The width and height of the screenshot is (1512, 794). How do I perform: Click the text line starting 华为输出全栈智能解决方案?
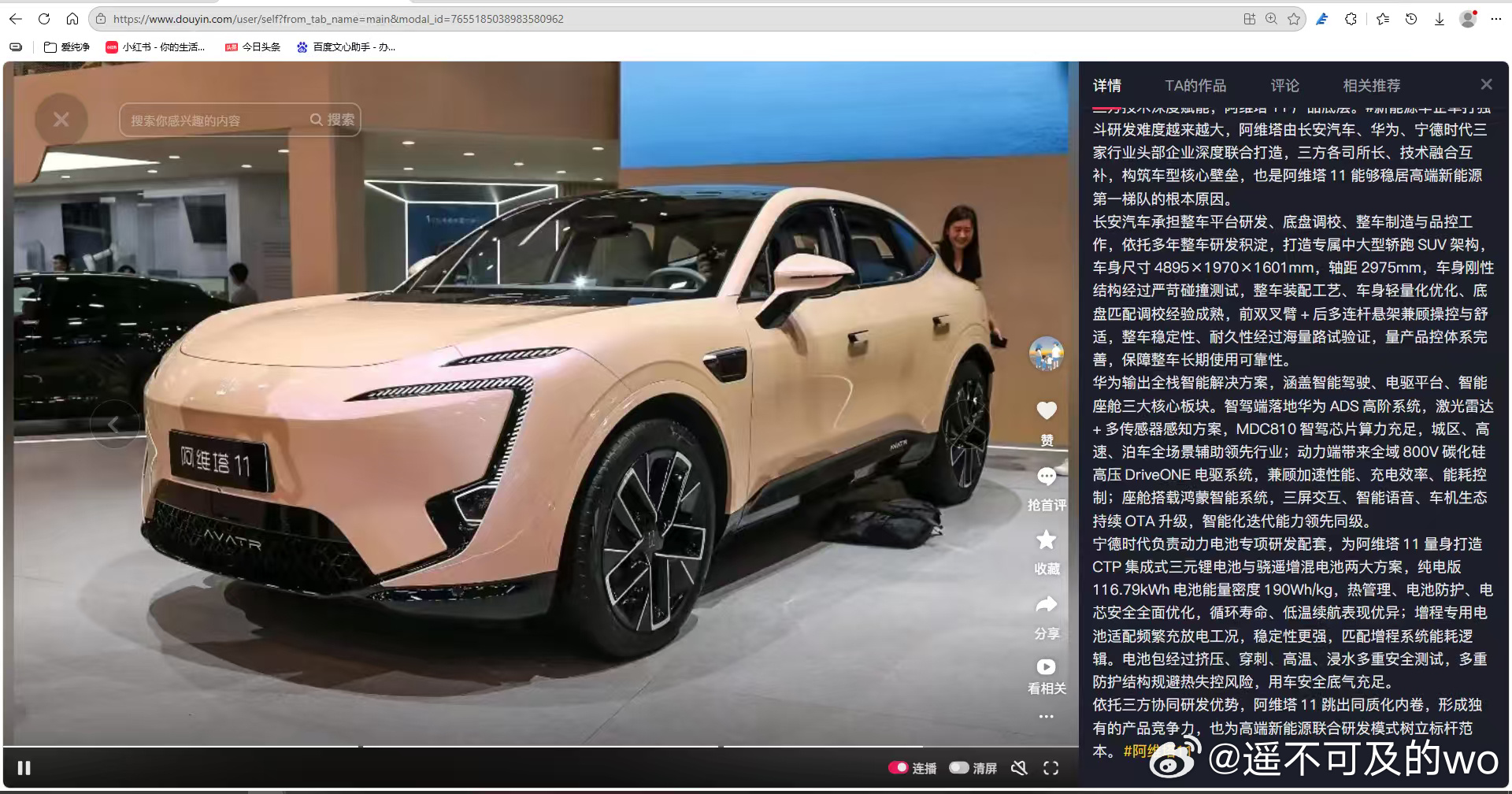[1289, 383]
